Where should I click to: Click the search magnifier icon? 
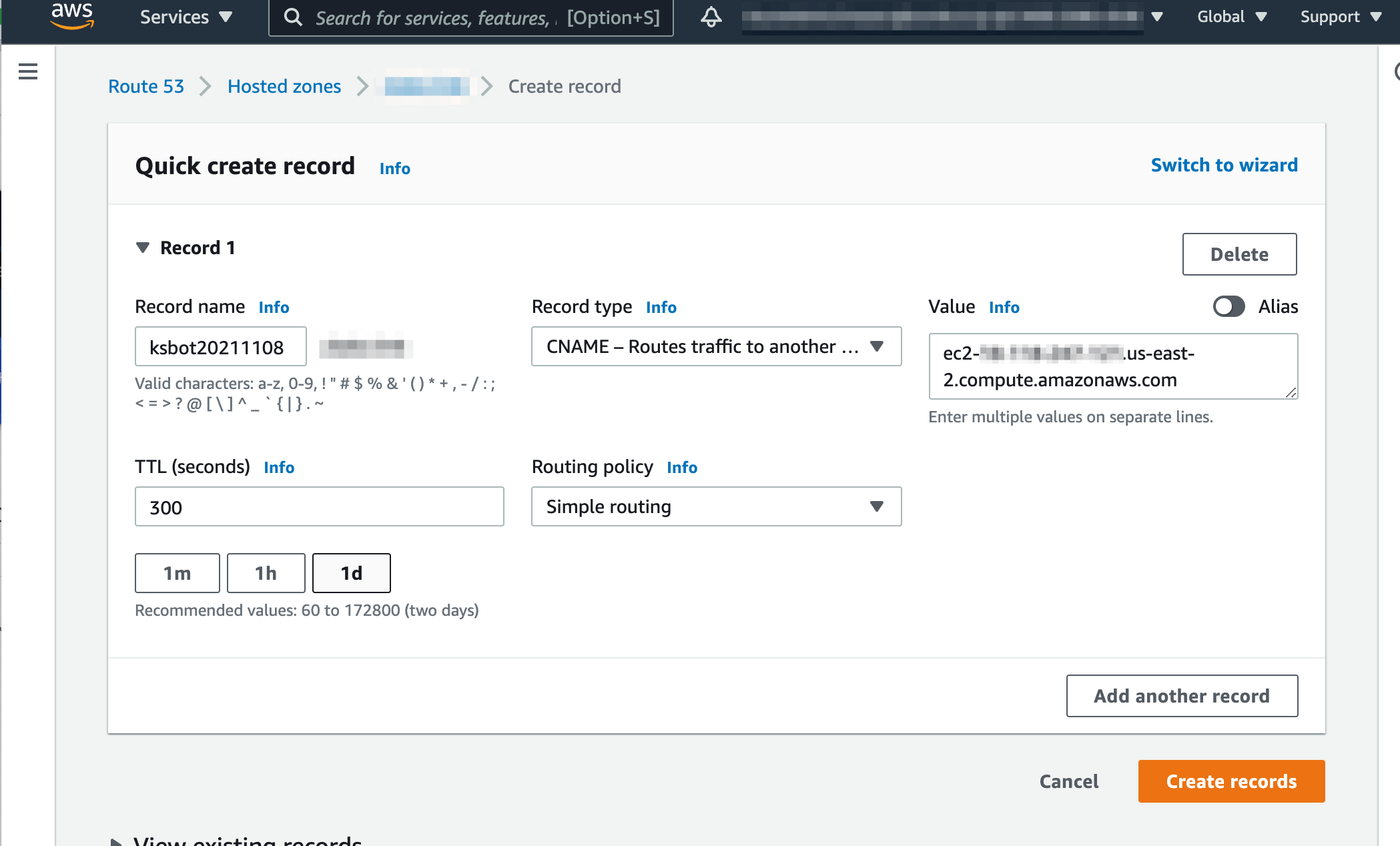293,17
